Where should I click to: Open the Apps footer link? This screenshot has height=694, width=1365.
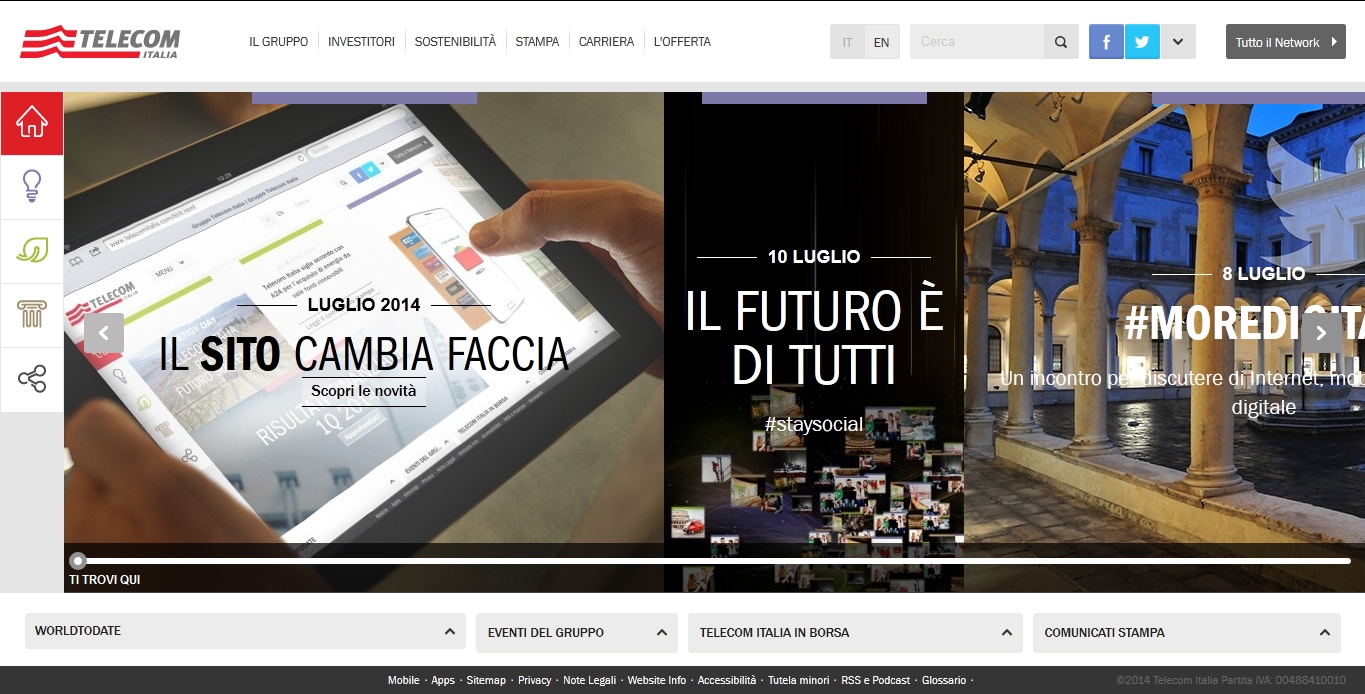443,680
